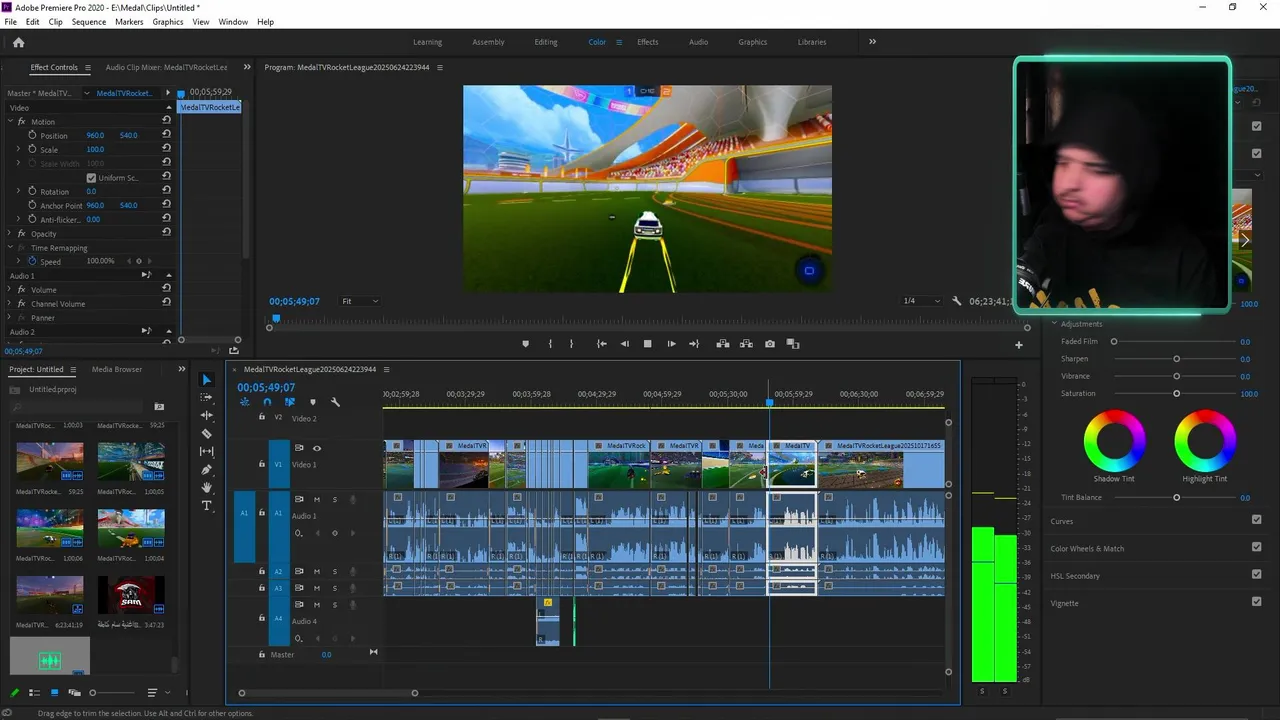The width and height of the screenshot is (1280, 720).
Task: Open the Media Browser tab
Action: point(117,369)
